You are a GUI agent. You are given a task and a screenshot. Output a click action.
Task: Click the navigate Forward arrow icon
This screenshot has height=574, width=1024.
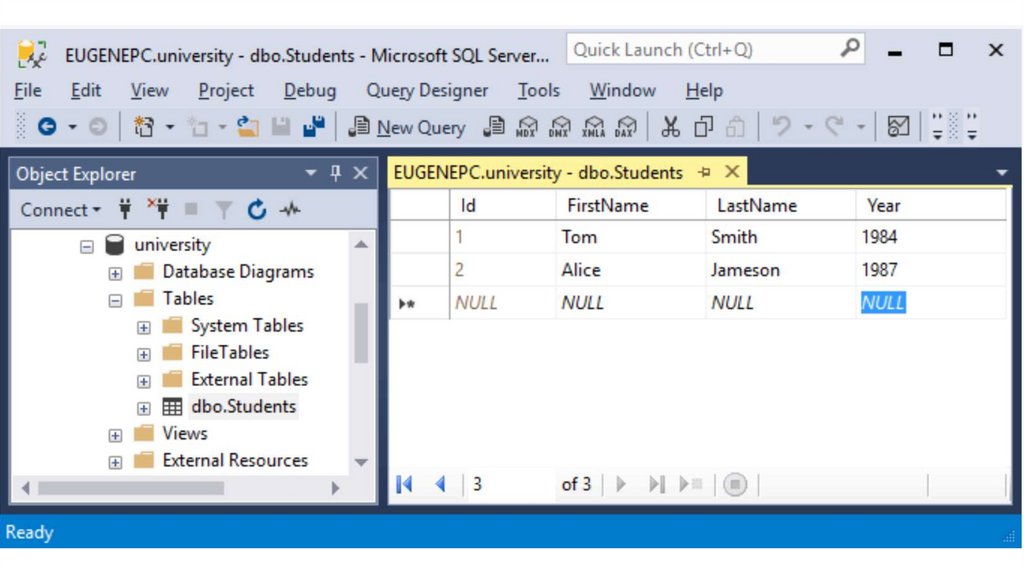(98, 126)
